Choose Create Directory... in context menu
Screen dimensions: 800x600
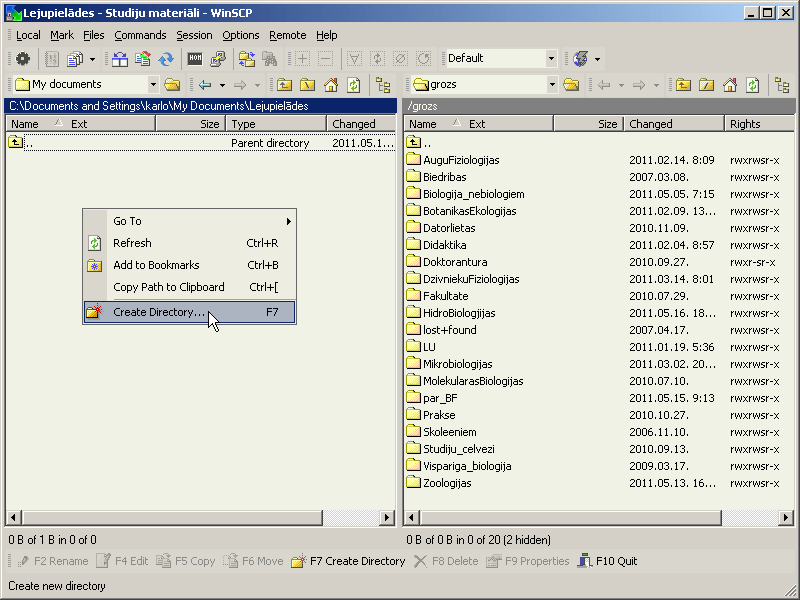(x=189, y=312)
